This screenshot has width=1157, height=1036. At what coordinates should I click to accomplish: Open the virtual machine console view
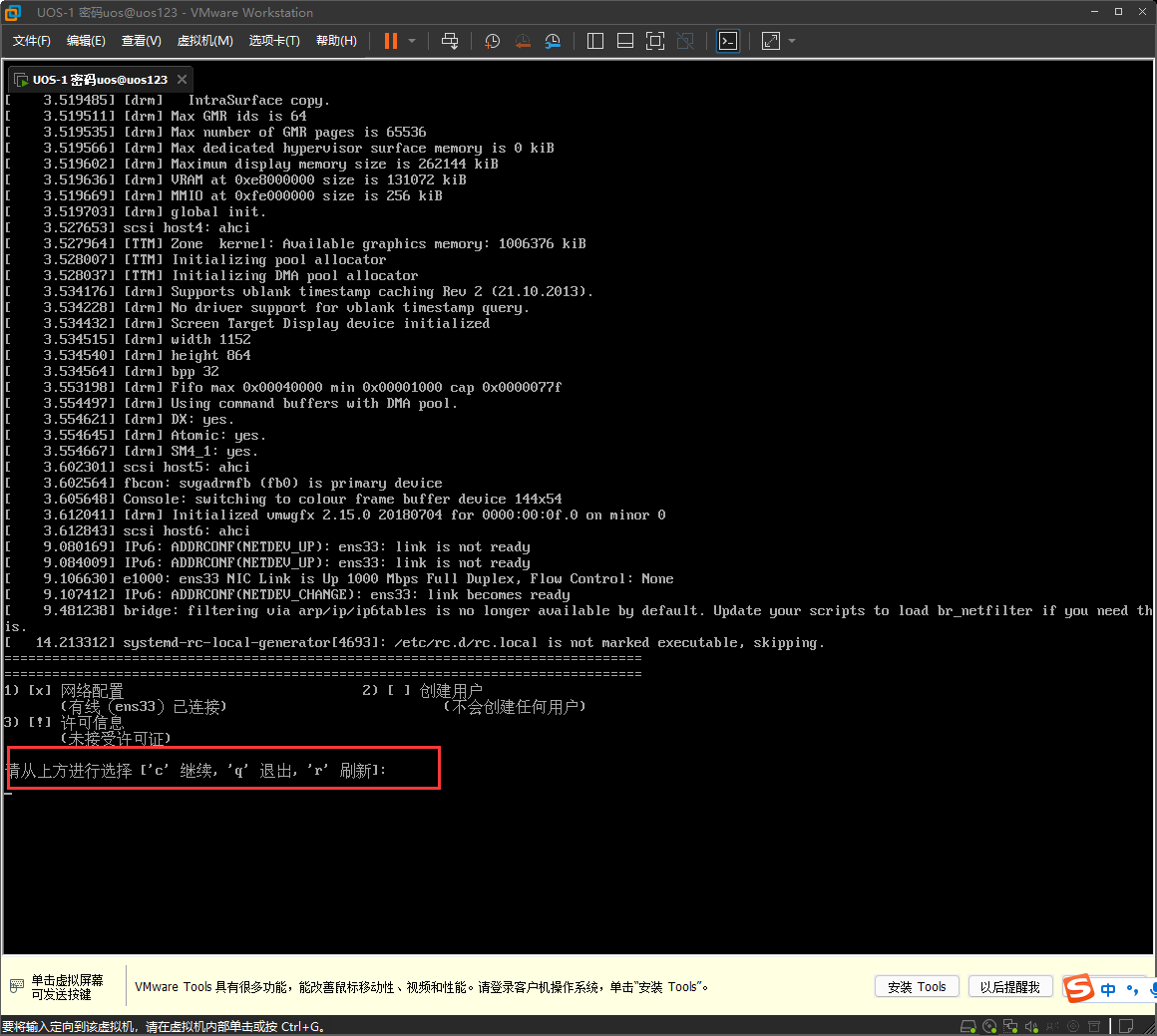click(x=727, y=41)
